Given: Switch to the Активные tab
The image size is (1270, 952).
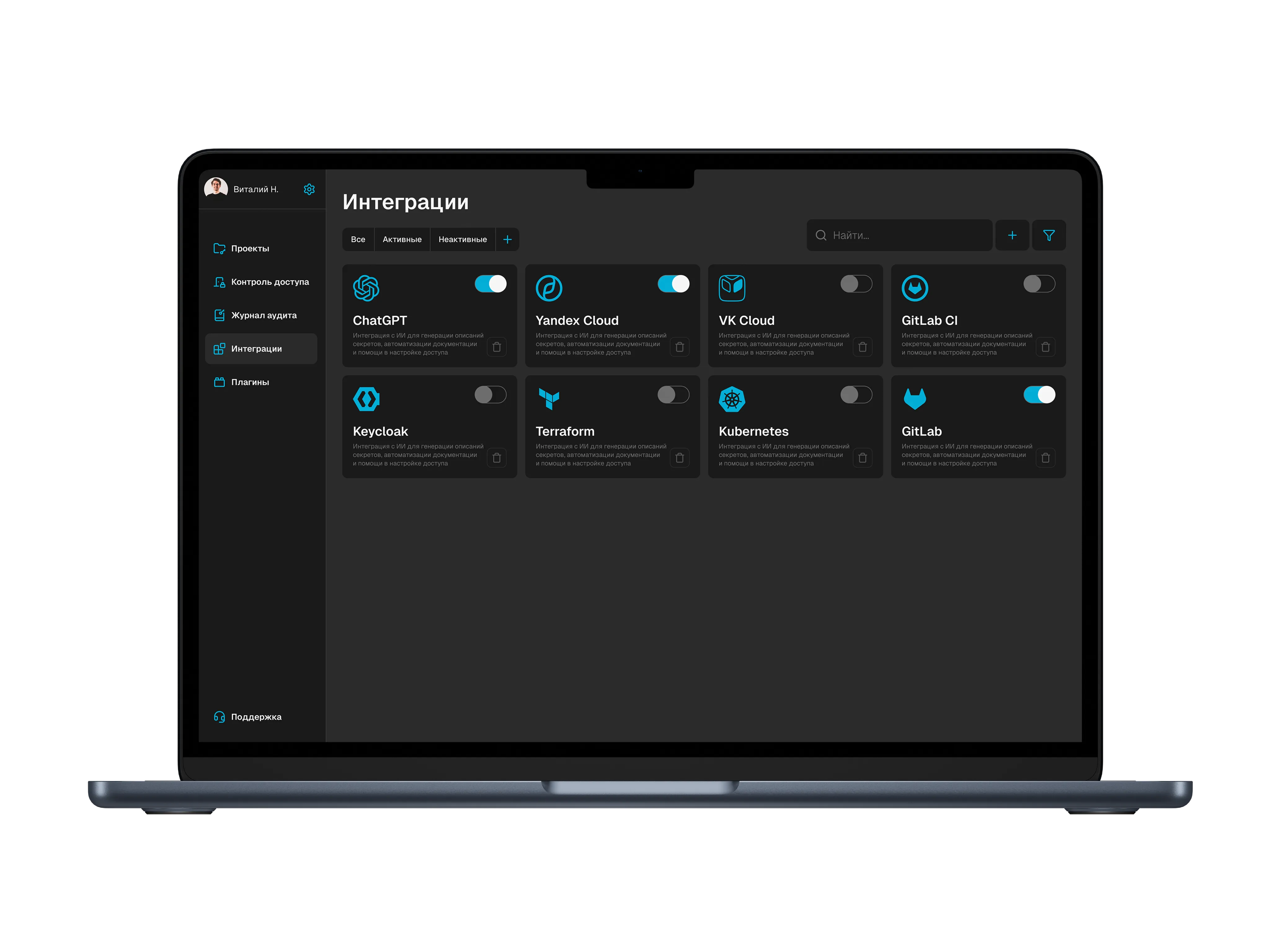Looking at the screenshot, I should coord(402,239).
